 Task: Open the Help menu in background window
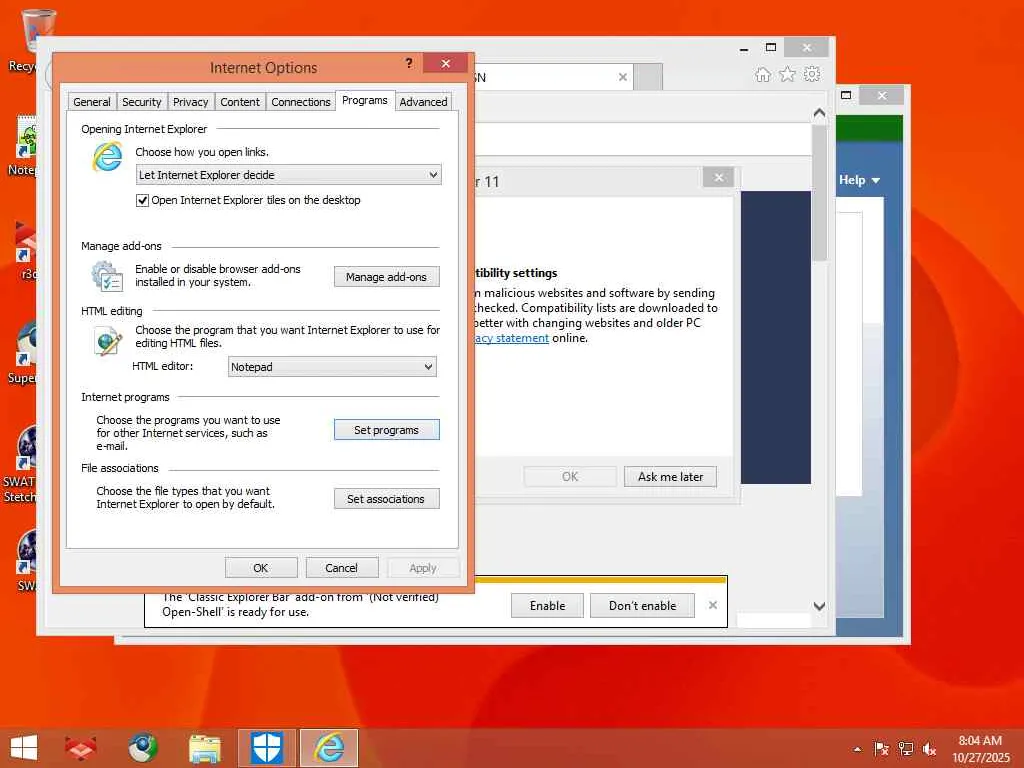[x=859, y=180]
